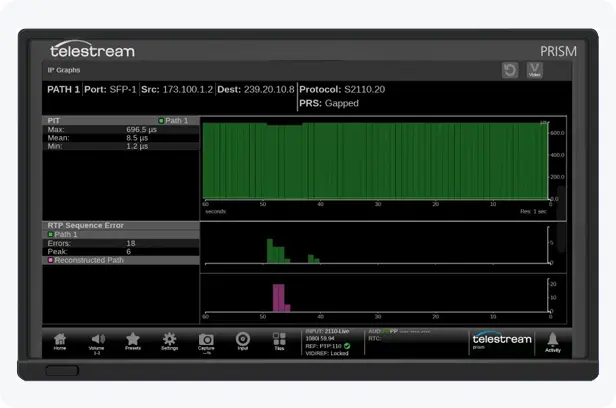The height and width of the screenshot is (408, 616).
Task: Open the Input selection icon
Action: 243,341
